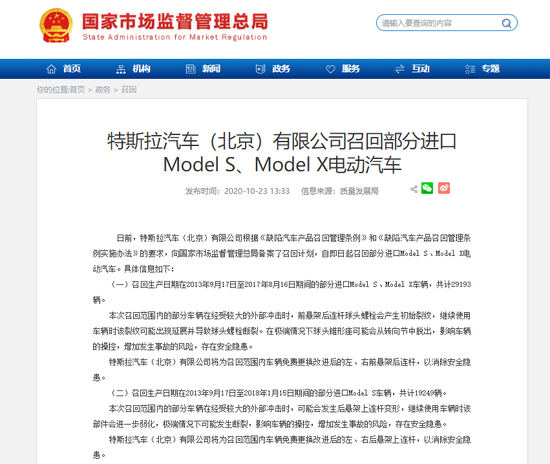550x464 pixels.
Task: Click the paragraph beginning （二）召回生产日期
Action: pos(277,393)
